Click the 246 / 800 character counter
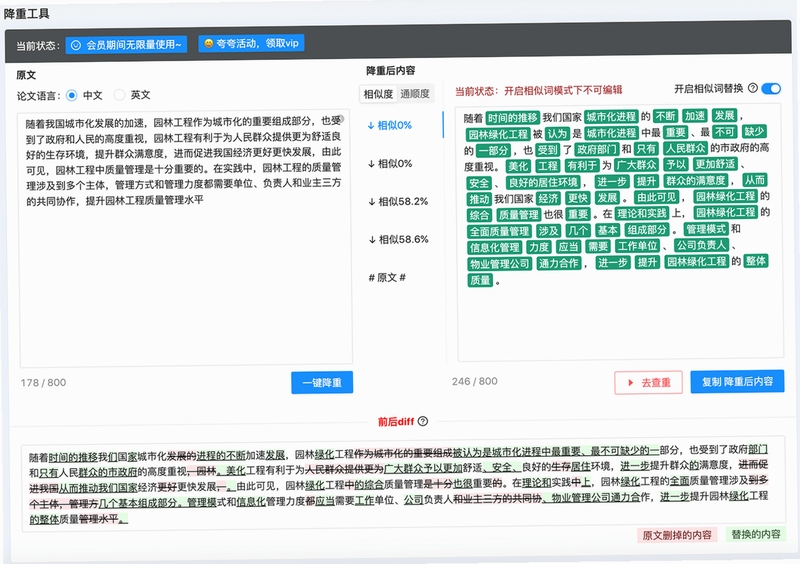This screenshot has width=800, height=564. tap(474, 381)
